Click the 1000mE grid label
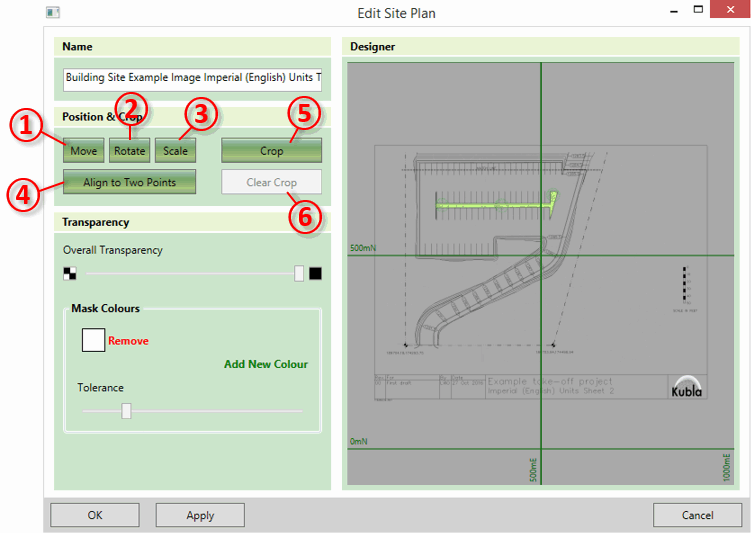751x533 pixels. point(727,467)
